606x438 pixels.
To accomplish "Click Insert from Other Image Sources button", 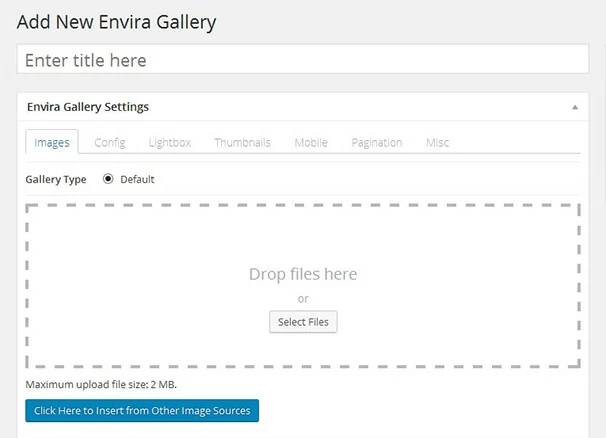I will [142, 411].
